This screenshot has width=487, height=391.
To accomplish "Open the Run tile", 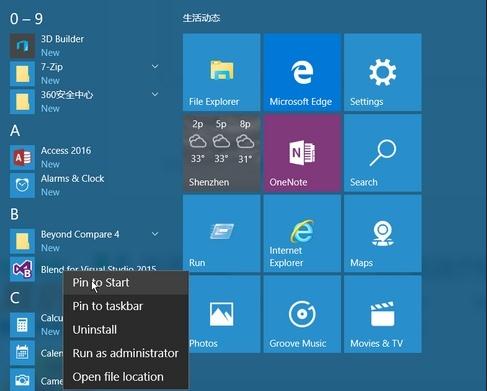I will [221, 234].
